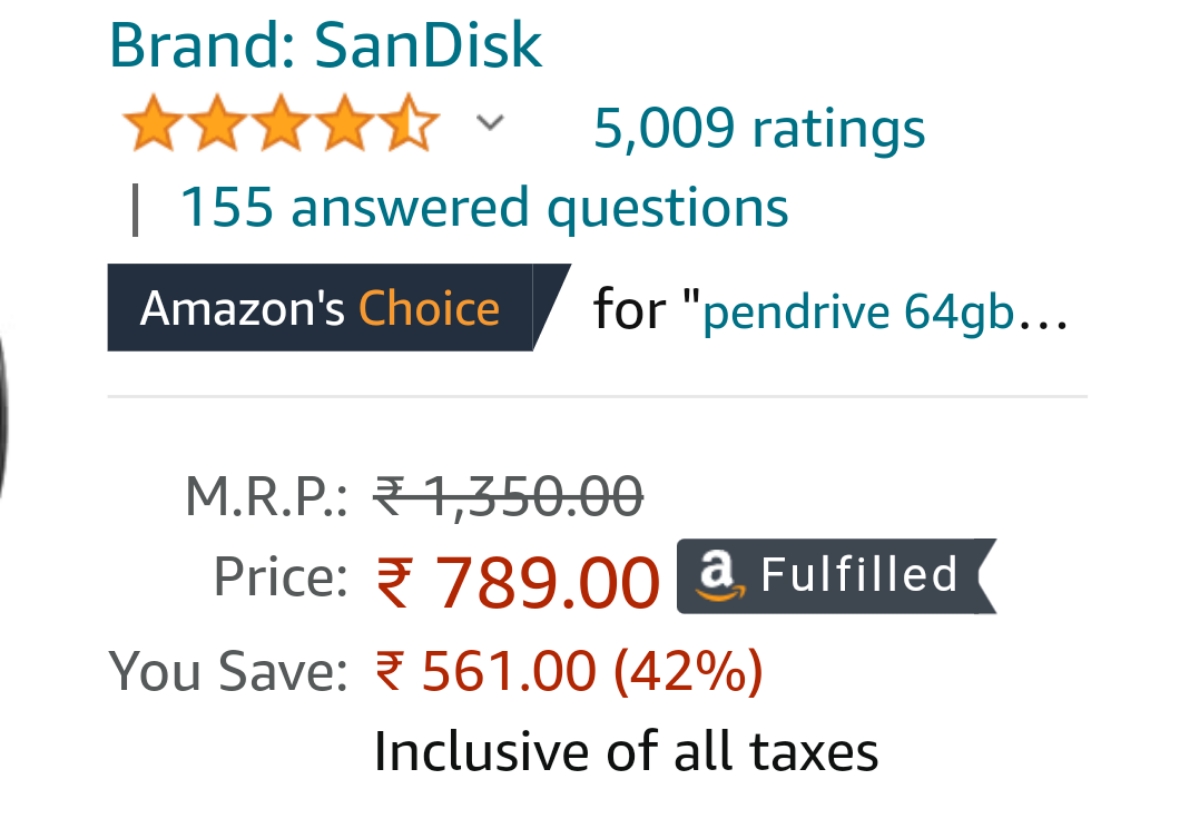Click the product image at left edge
This screenshot has height=817, width=1180.
click(4, 414)
